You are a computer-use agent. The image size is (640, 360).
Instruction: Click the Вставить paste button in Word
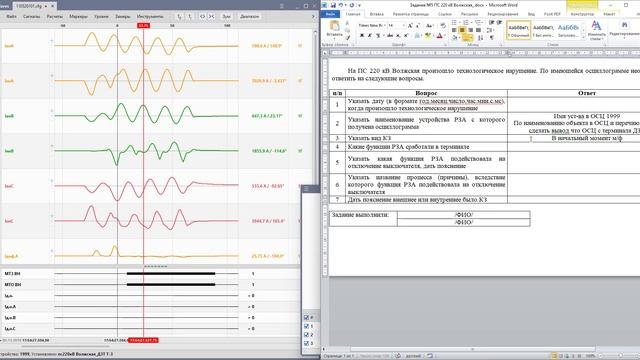click(x=335, y=29)
